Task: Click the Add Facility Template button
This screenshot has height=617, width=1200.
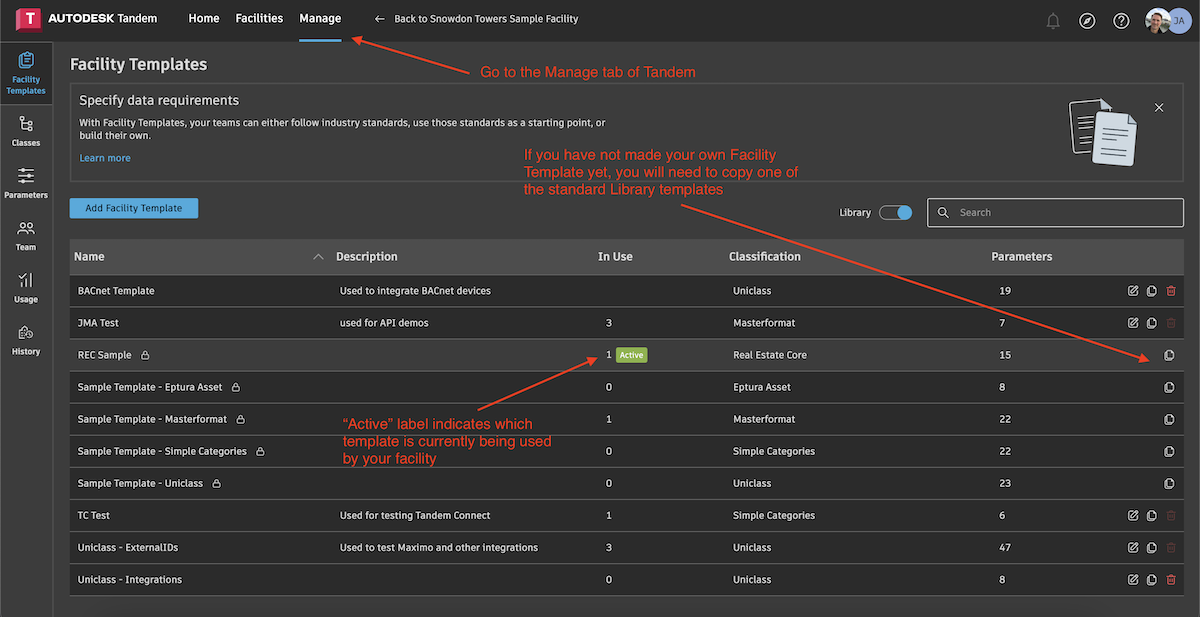Action: (134, 208)
